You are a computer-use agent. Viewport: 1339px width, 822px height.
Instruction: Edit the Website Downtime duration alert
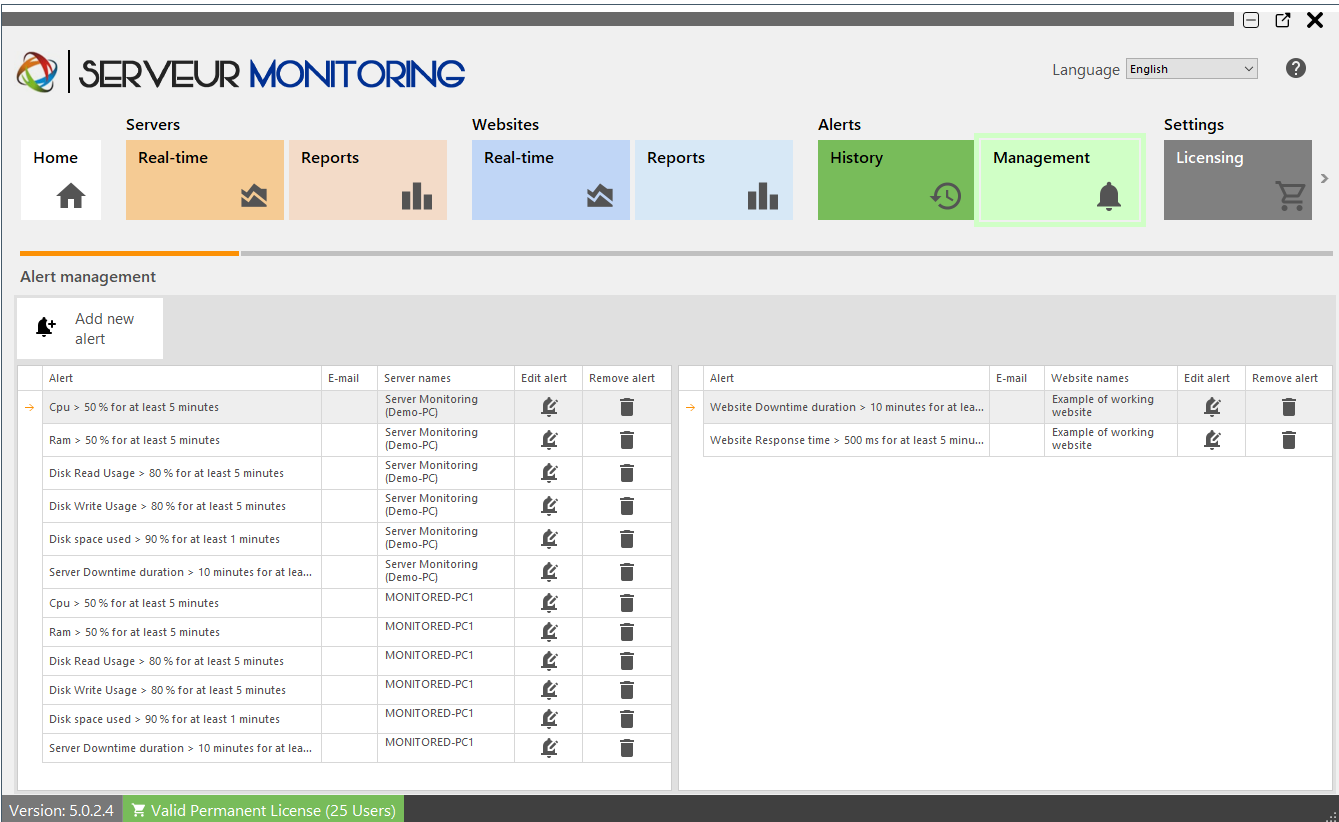(x=1212, y=407)
